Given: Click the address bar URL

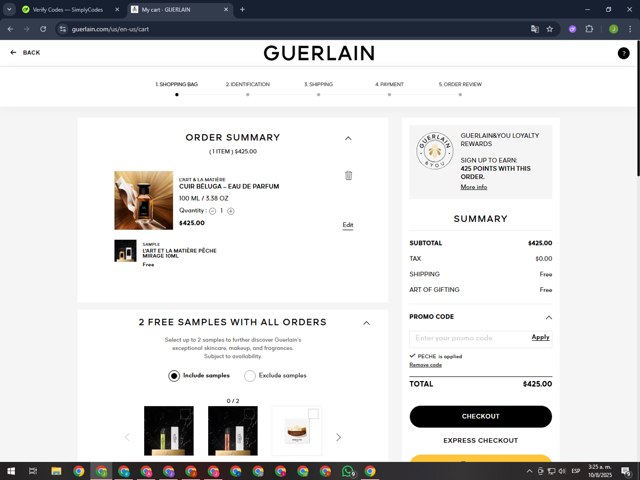Looking at the screenshot, I should click(x=110, y=29).
